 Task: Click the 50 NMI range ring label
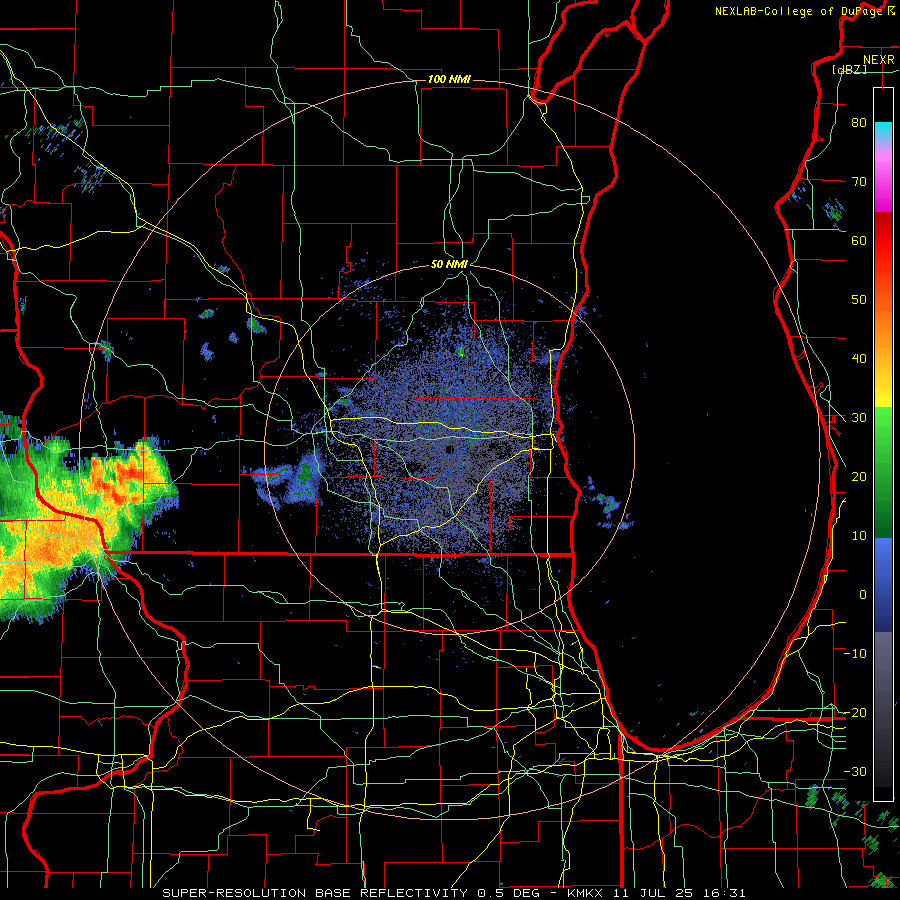pyautogui.click(x=449, y=265)
